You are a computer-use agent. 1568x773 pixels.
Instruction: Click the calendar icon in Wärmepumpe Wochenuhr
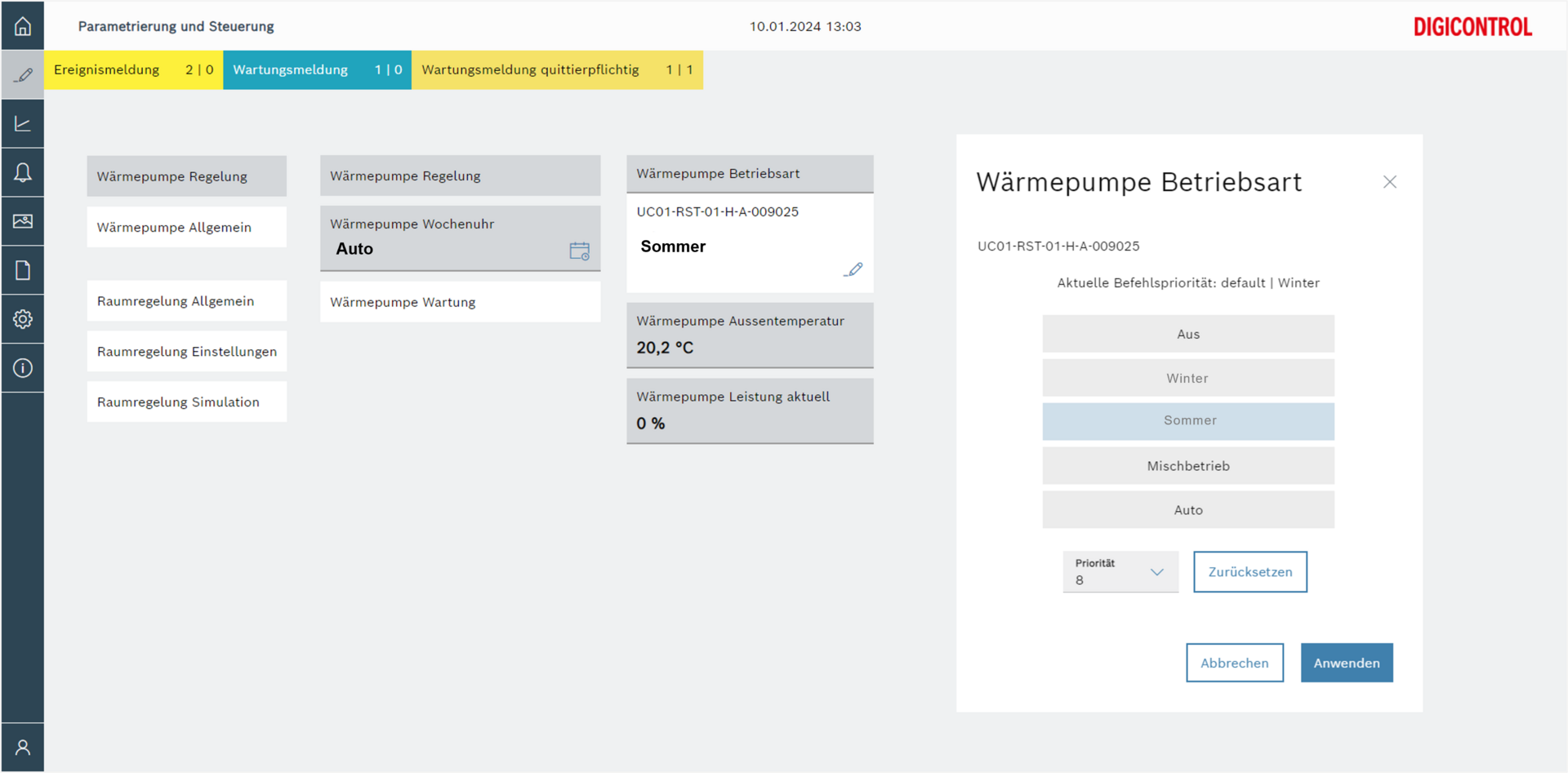[579, 251]
